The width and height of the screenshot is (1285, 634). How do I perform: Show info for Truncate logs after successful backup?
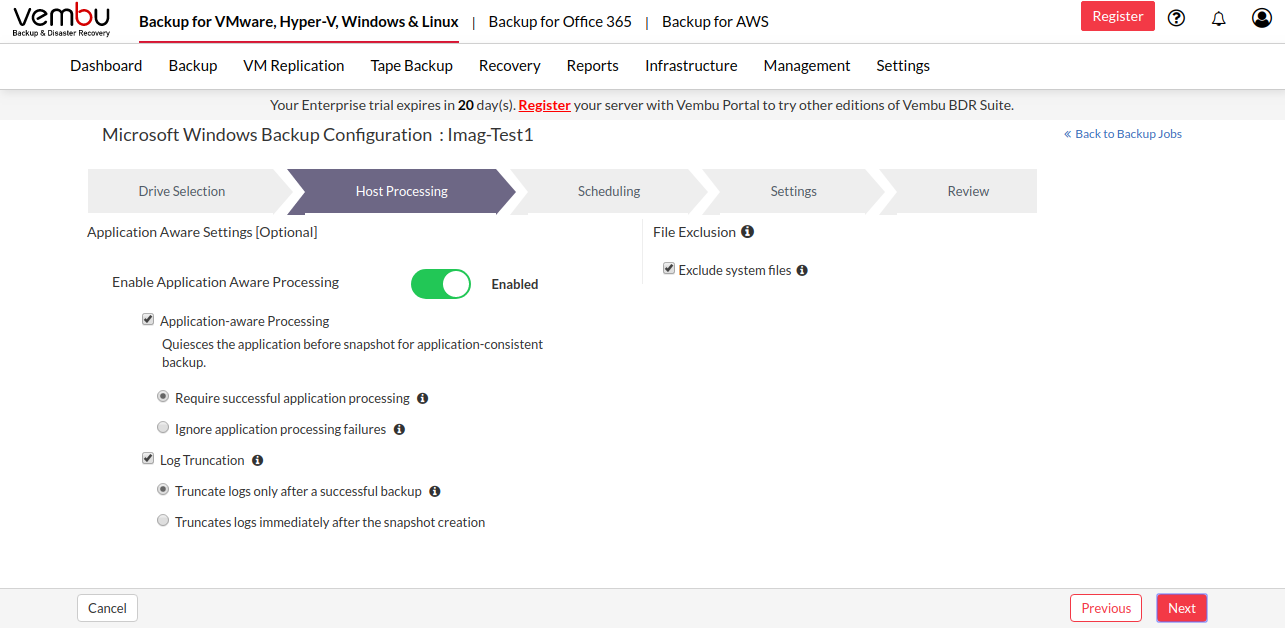coord(435,491)
